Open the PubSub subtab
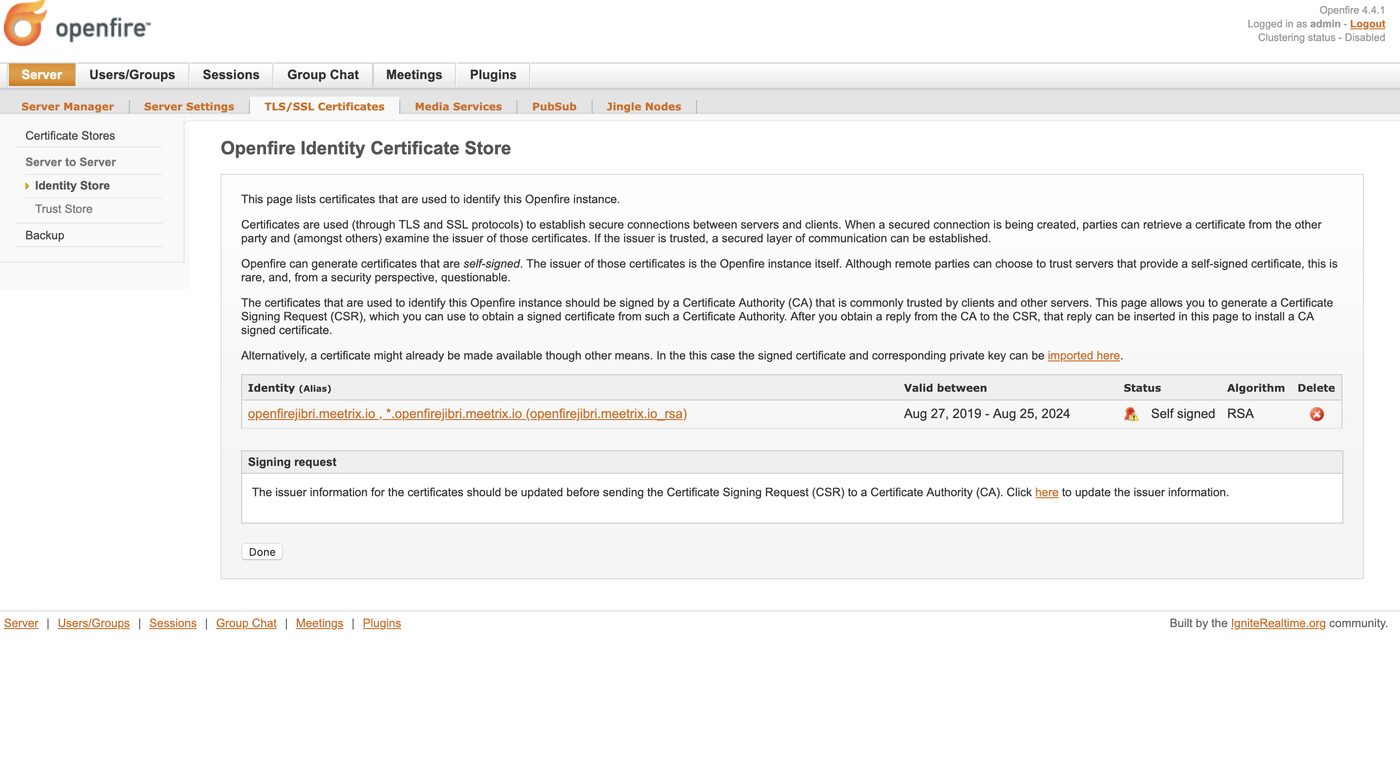 point(554,106)
